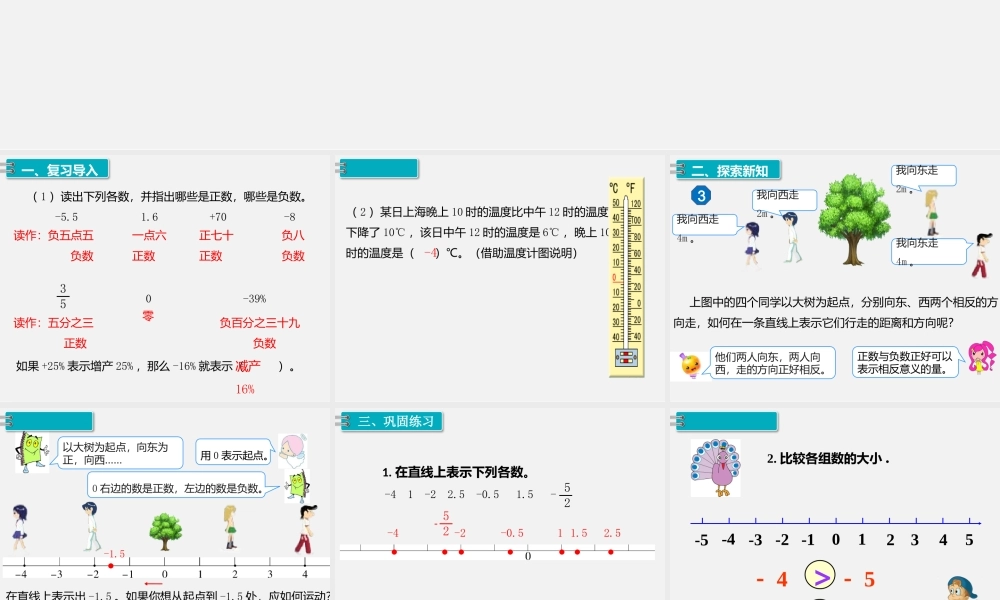Click the thermometer image on the temperature slide

[626, 278]
